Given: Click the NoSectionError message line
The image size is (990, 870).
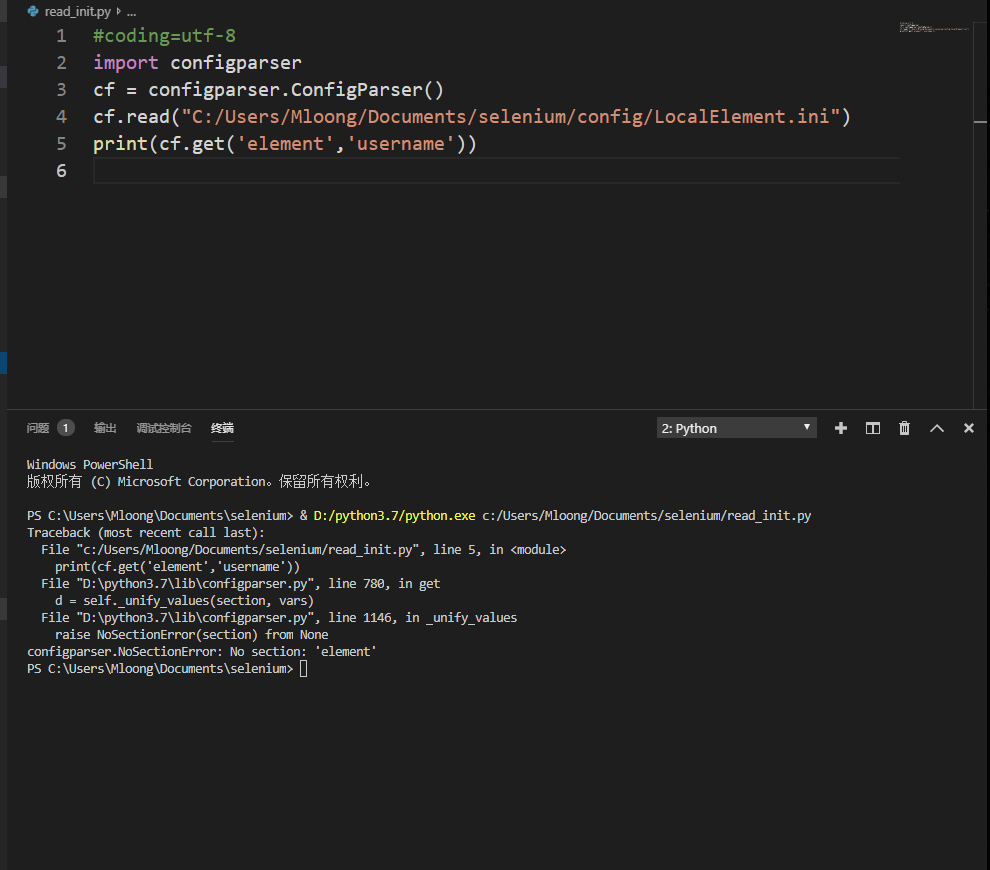Looking at the screenshot, I should click(x=201, y=652).
